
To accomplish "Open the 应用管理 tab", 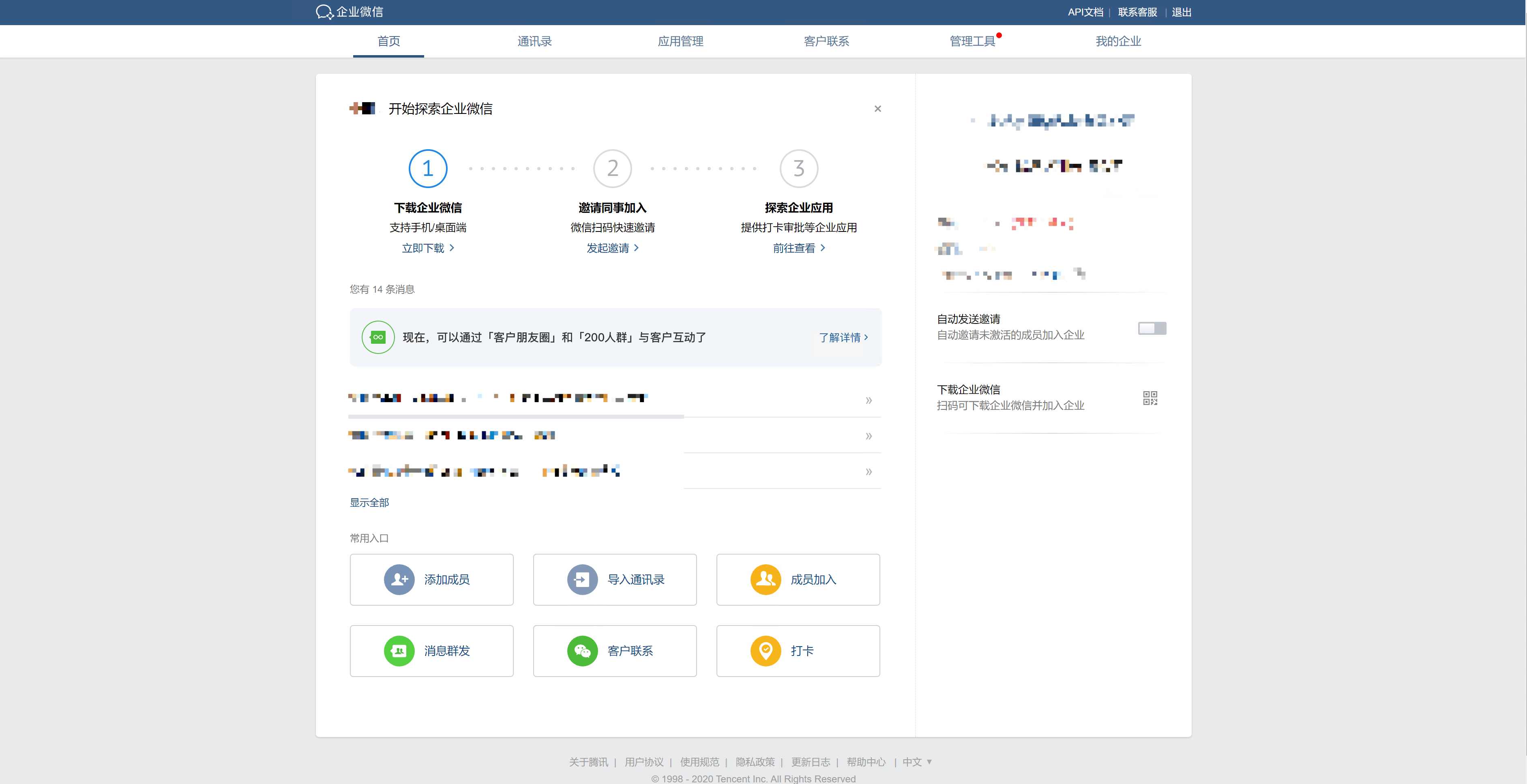I will tap(680, 41).
